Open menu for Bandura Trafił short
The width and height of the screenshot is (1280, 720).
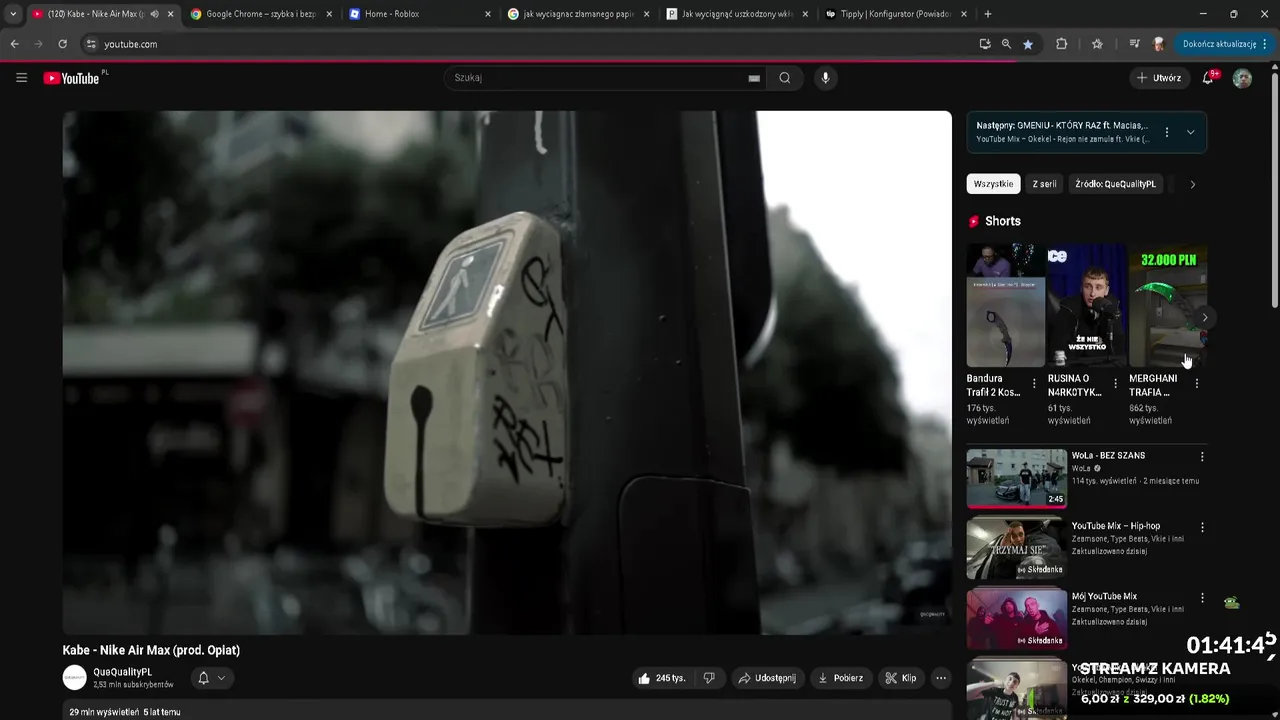click(x=1034, y=383)
